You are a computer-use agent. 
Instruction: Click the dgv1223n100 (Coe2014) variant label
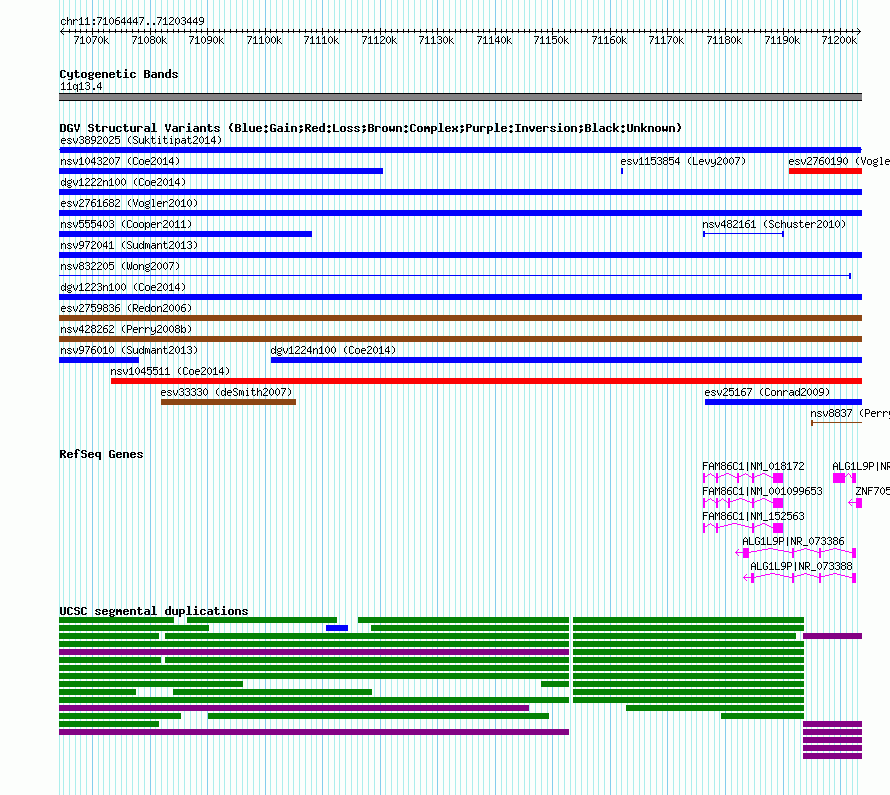click(123, 287)
